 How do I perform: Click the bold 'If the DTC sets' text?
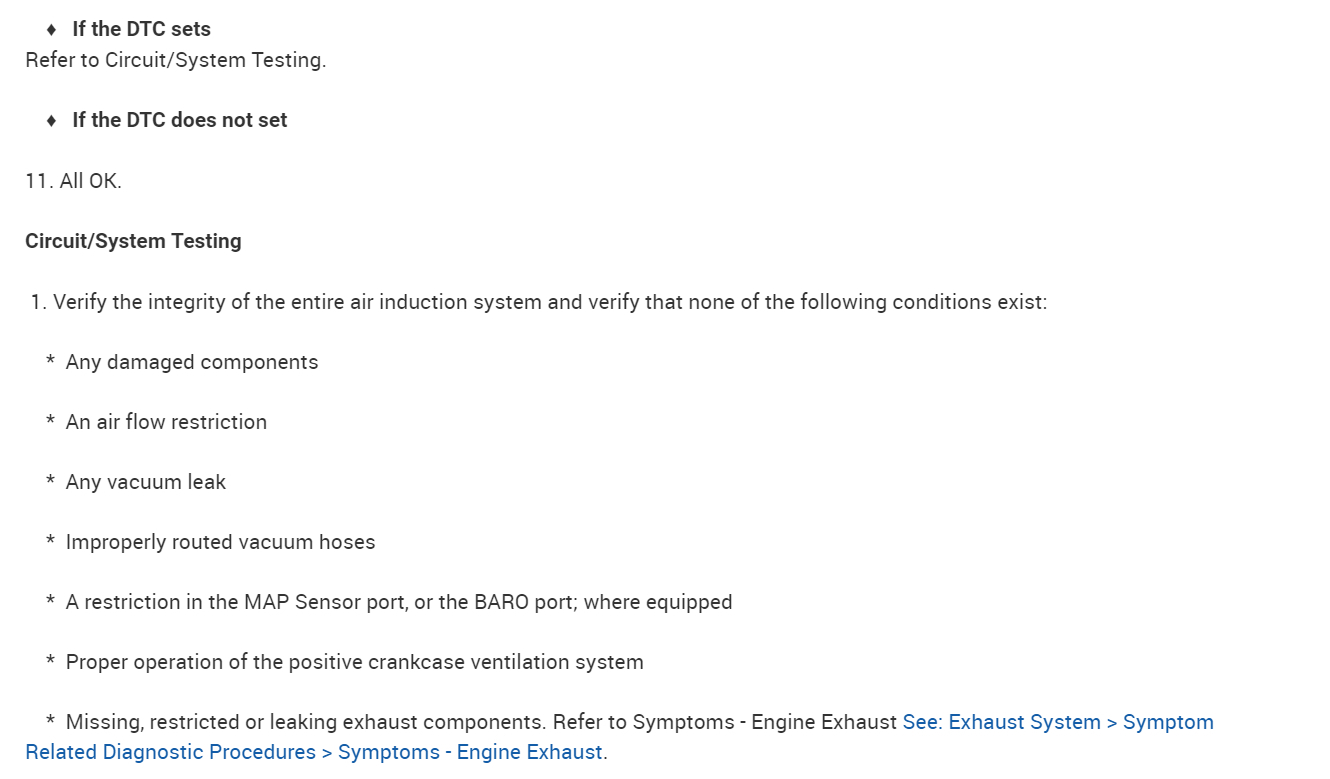[141, 29]
